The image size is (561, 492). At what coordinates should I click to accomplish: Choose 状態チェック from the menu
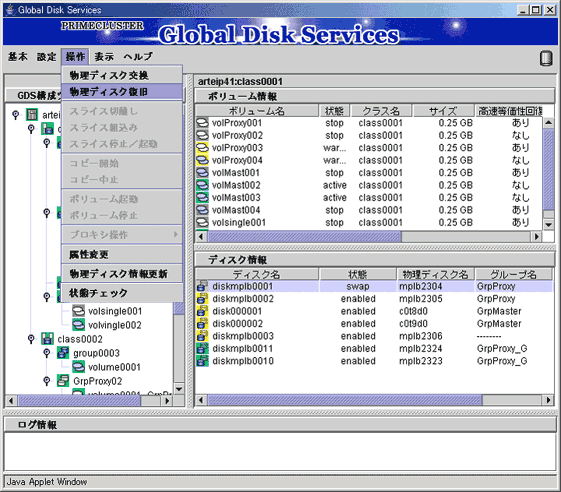pos(122,293)
